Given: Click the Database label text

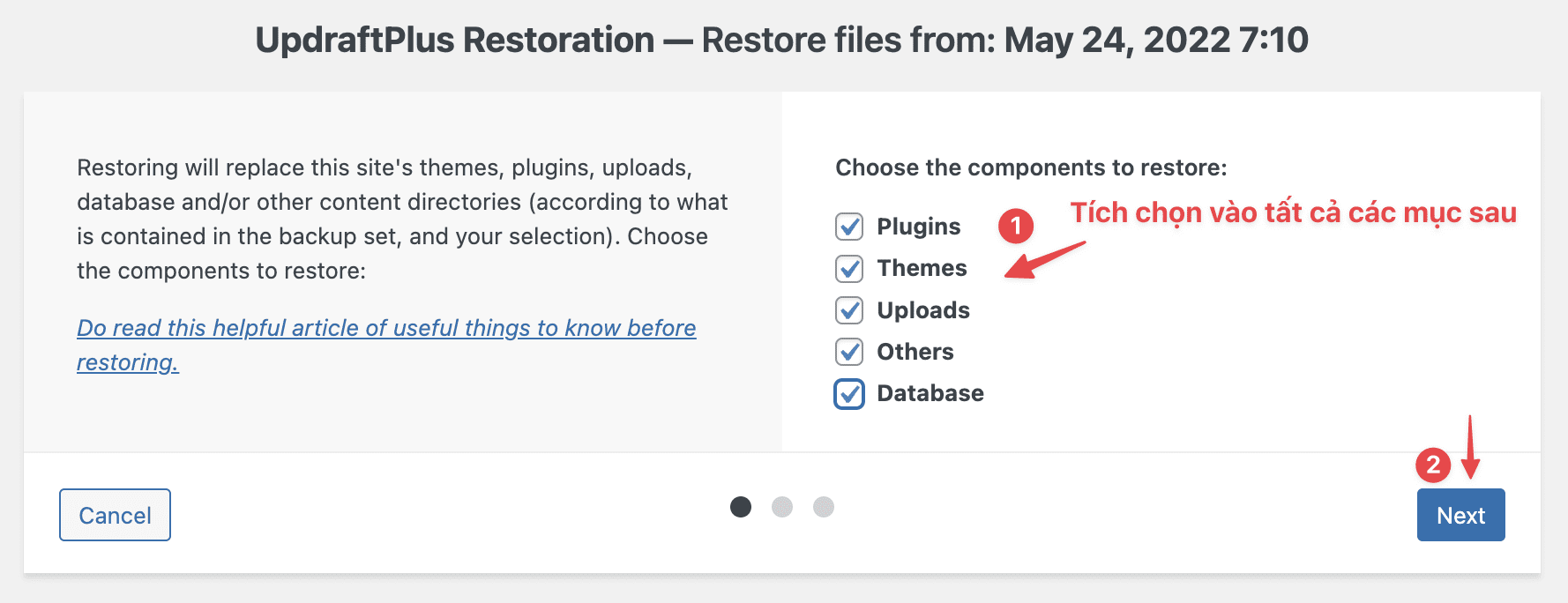Looking at the screenshot, I should coord(930,393).
